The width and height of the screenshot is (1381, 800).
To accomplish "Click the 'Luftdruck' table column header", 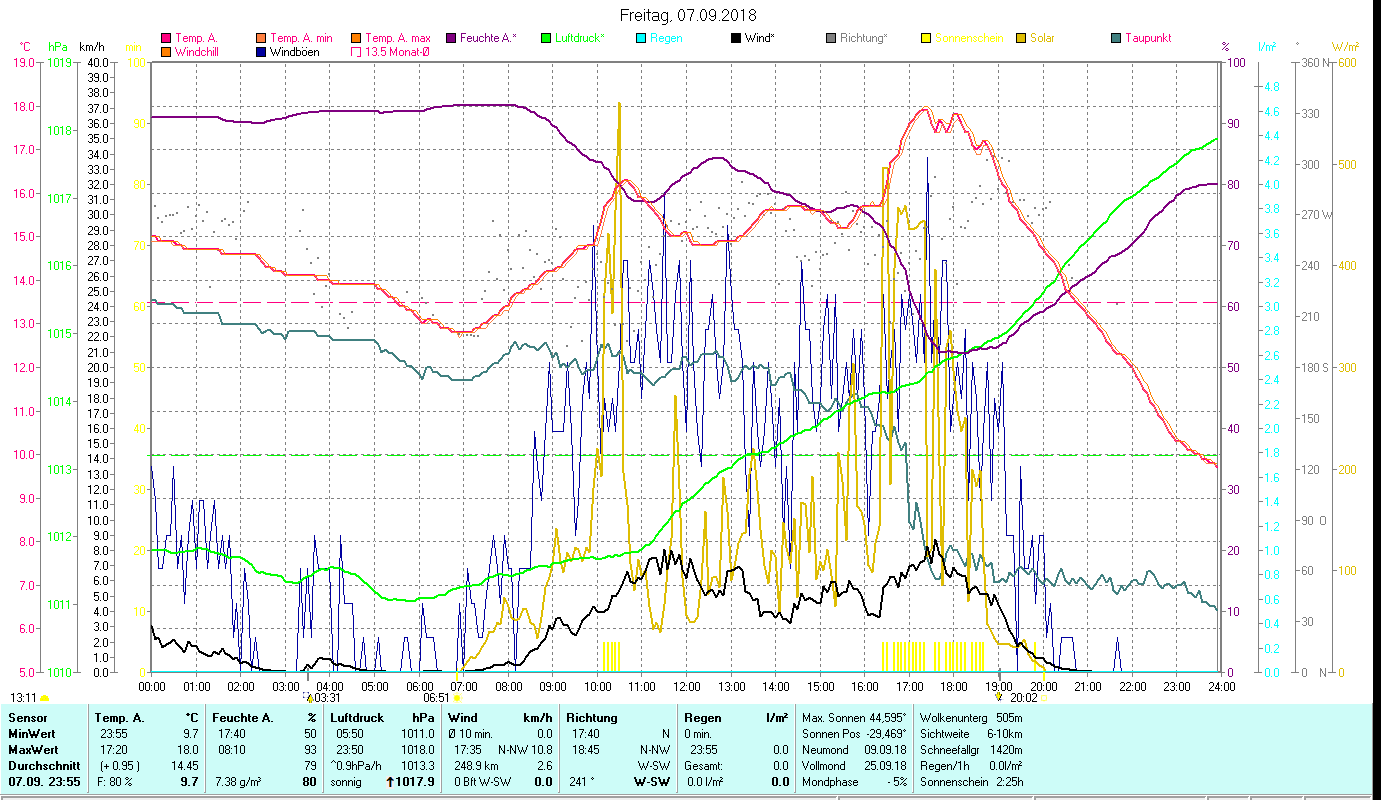I will pos(358,718).
